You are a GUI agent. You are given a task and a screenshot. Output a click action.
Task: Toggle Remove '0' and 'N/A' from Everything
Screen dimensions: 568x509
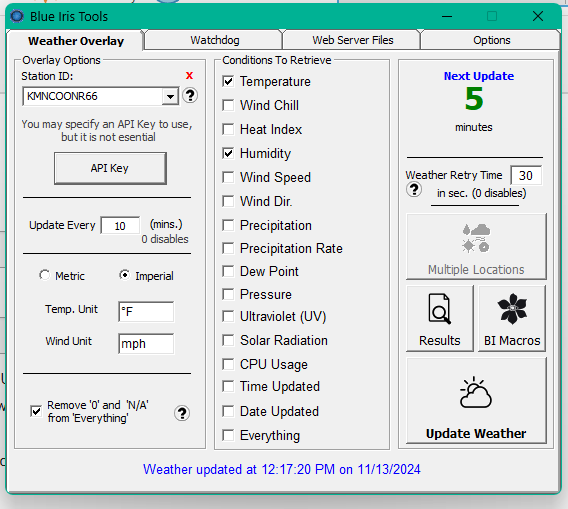pos(36,412)
